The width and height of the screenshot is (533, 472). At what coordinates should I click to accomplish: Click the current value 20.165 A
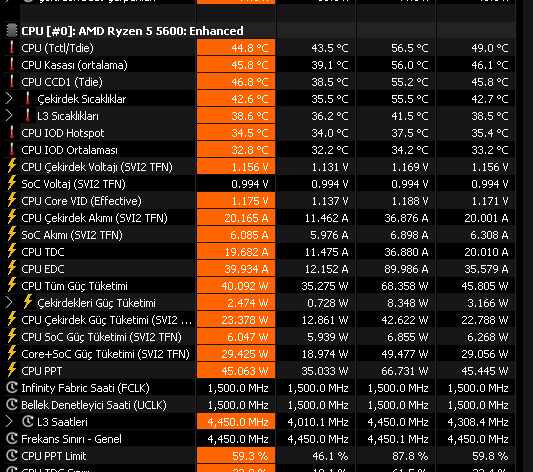246,218
